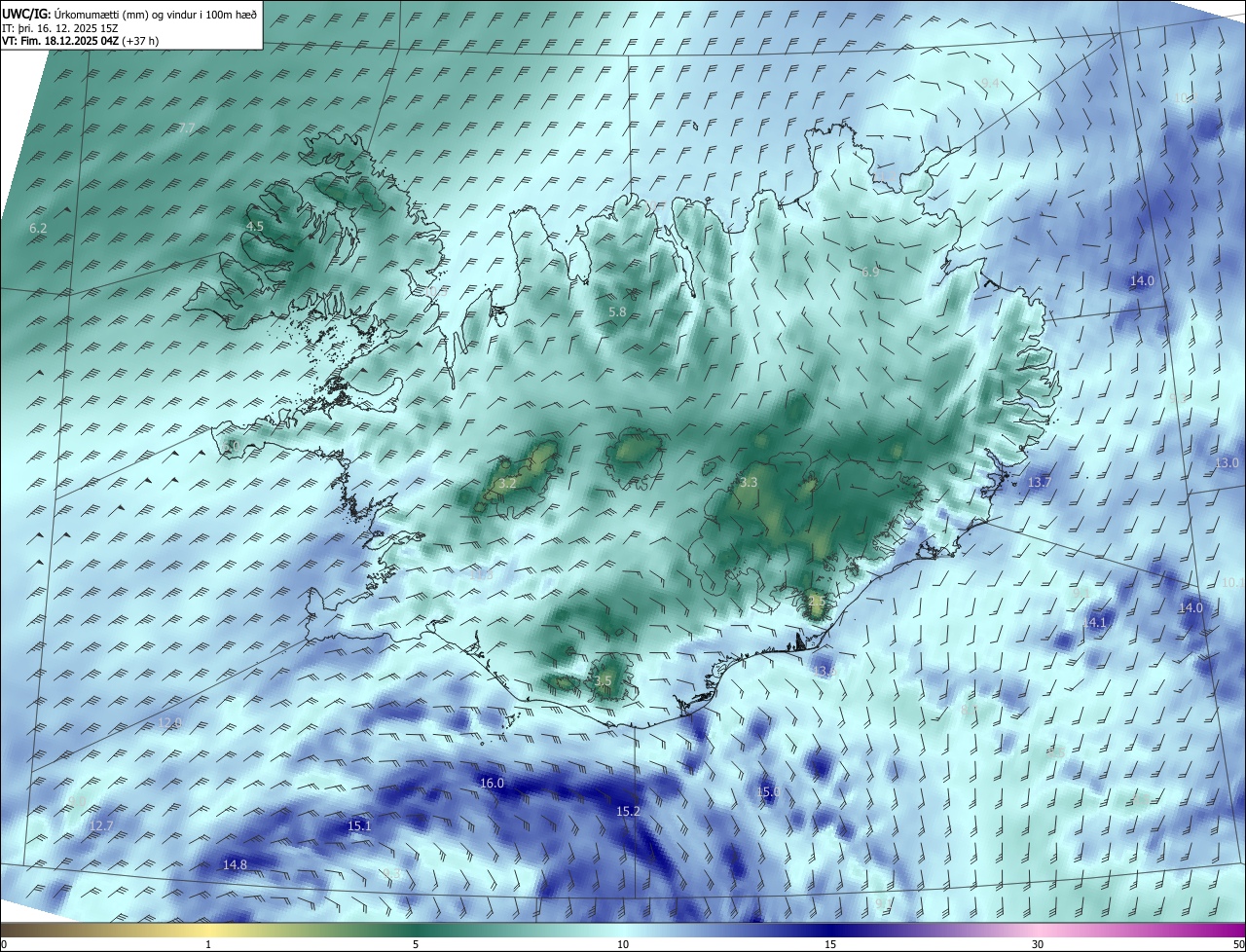
Task: Click the '1' tick label on the colour legend
Action: click(x=208, y=944)
